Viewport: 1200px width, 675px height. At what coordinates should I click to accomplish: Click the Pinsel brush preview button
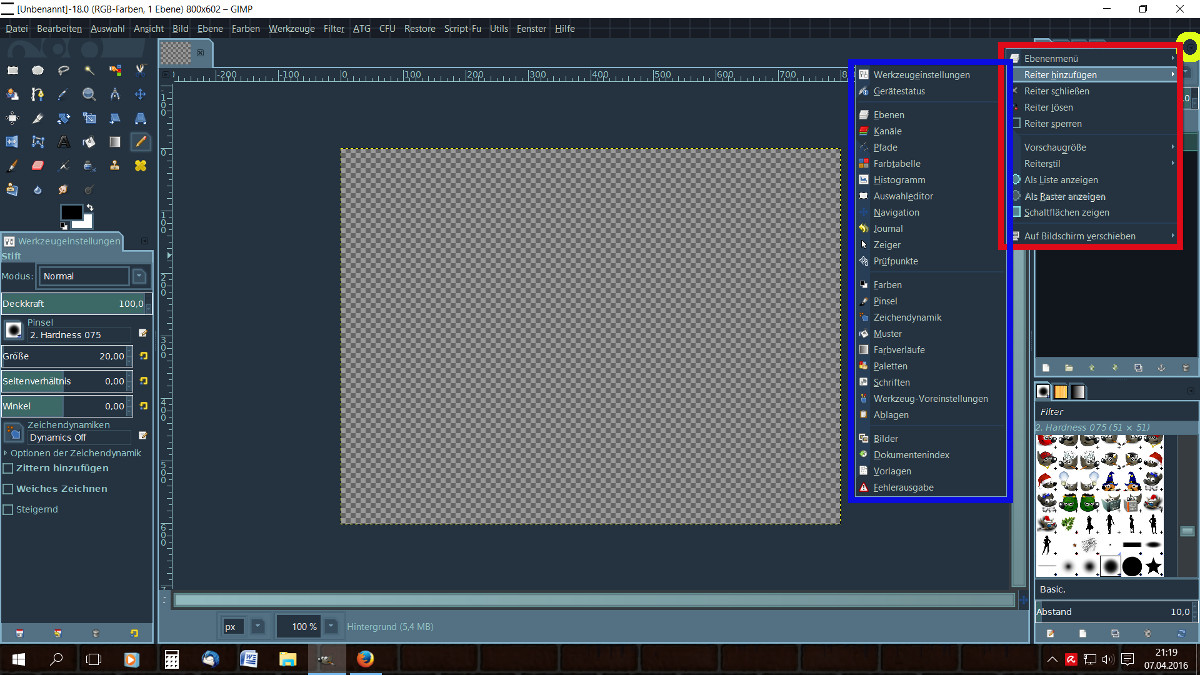[x=14, y=329]
